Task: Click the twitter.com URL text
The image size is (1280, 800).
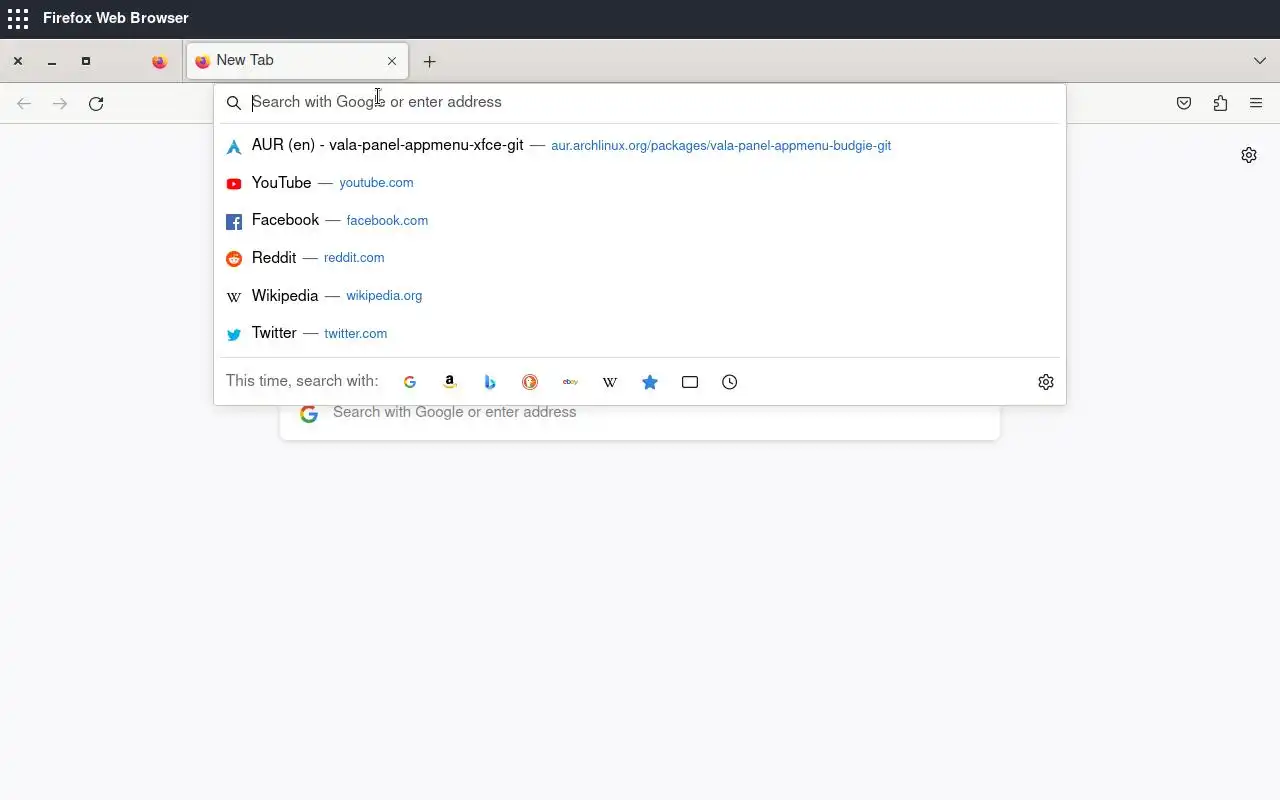Action: (x=356, y=334)
